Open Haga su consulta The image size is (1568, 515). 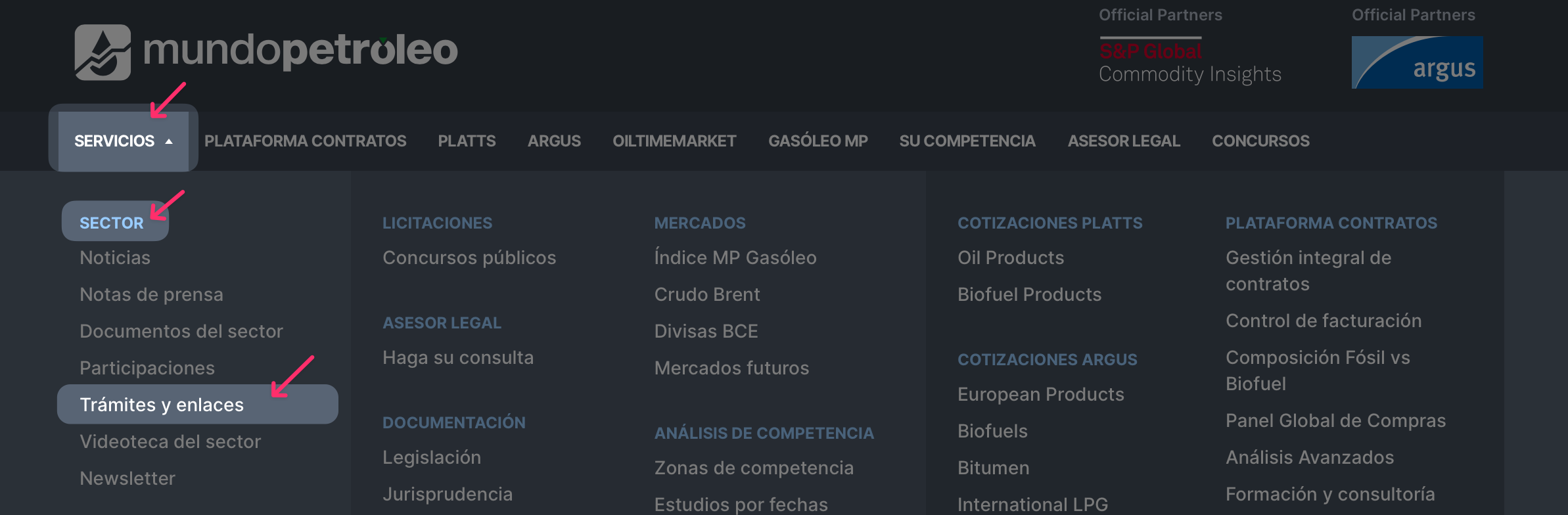click(458, 357)
